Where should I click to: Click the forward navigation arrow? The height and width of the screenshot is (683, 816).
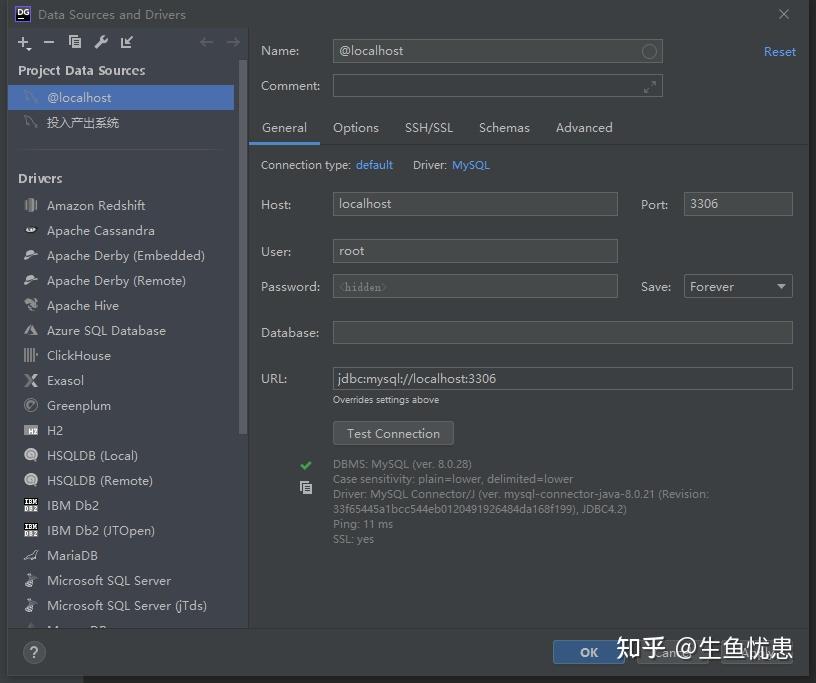coord(233,42)
